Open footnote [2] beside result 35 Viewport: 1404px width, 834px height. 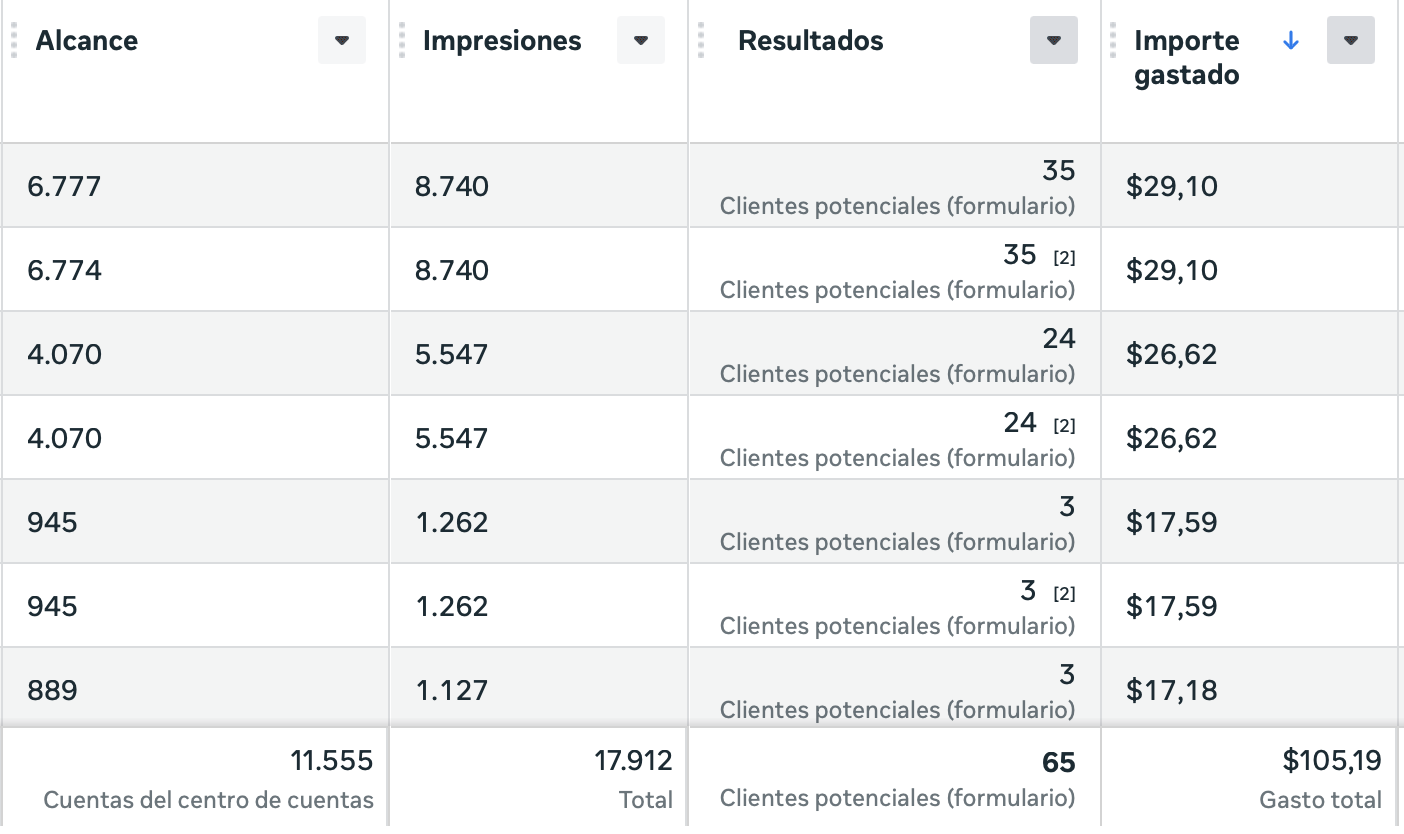[x=1064, y=258]
